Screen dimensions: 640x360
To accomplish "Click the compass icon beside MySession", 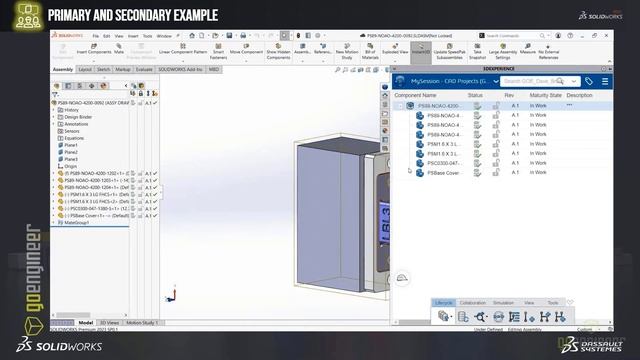I will (x=400, y=81).
